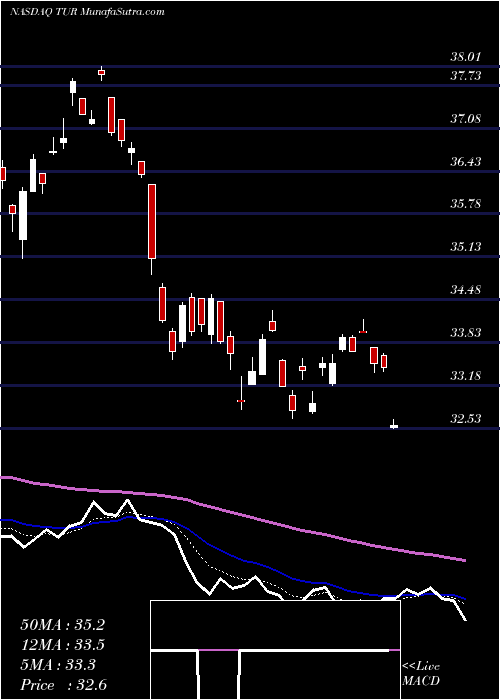Click the 32.53 price level label
Screen dimensions: 500x700
pyautogui.click(x=465, y=419)
